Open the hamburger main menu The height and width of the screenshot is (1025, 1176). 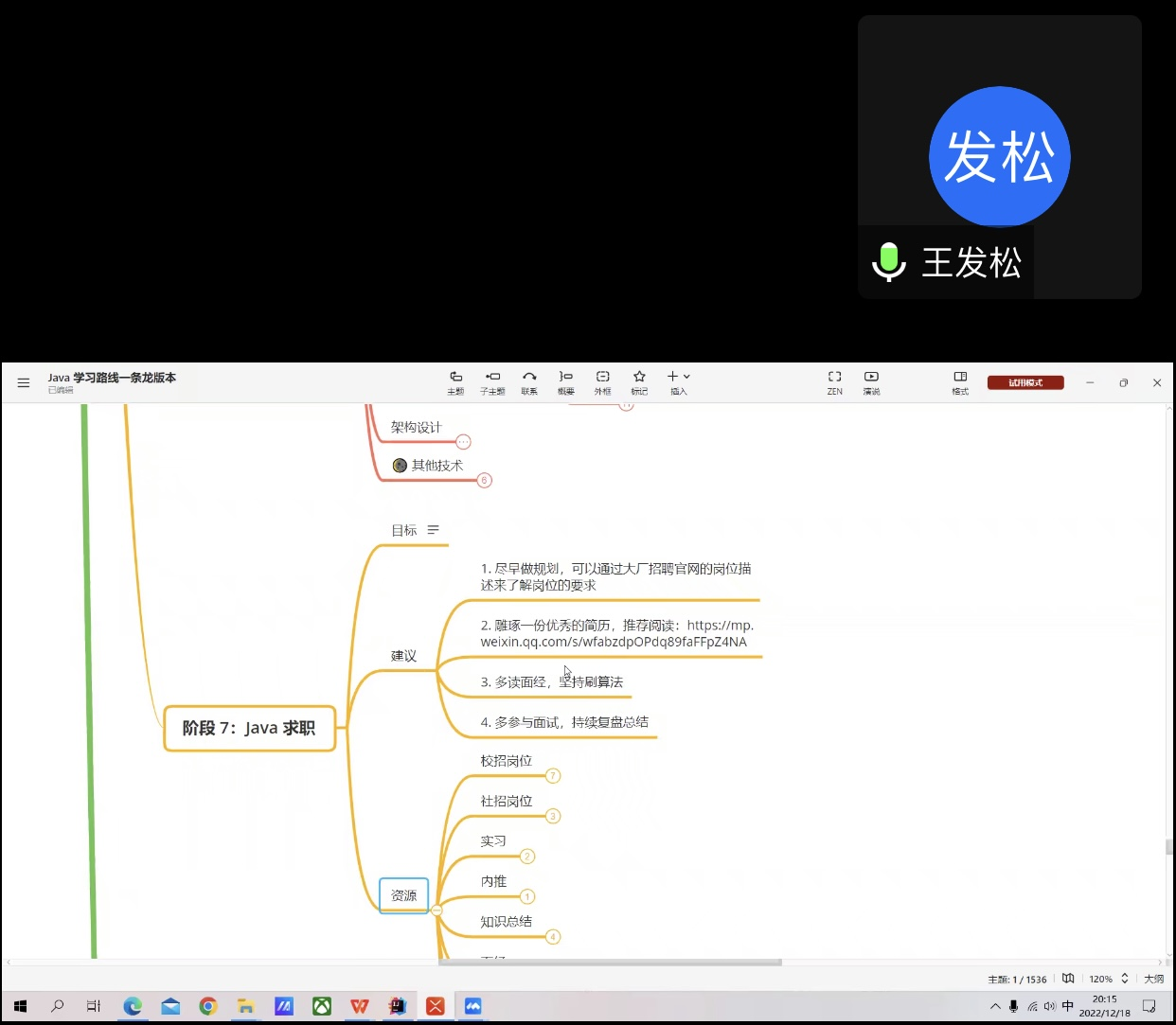pos(24,382)
